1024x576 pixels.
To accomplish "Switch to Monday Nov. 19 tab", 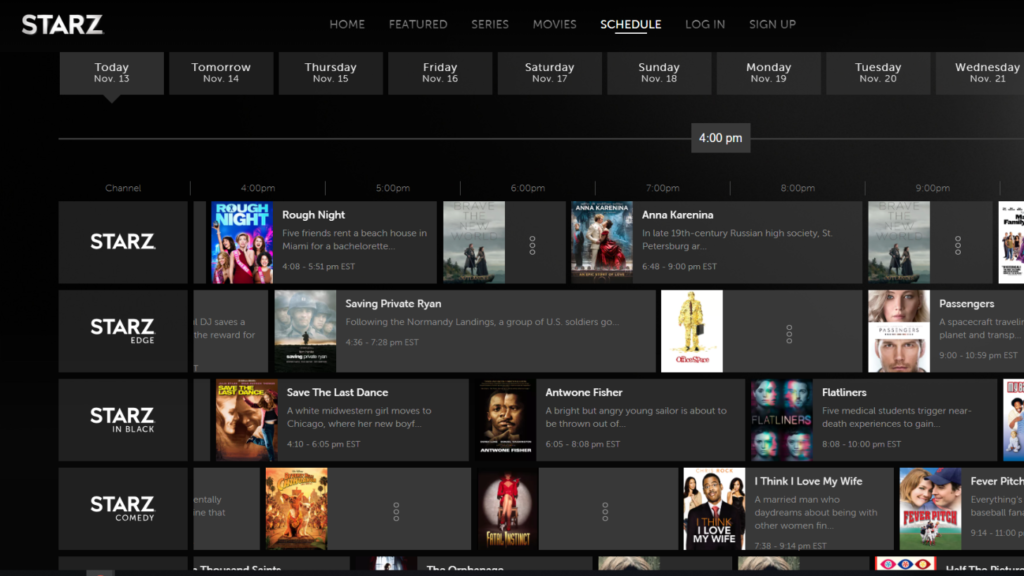I will tap(769, 73).
